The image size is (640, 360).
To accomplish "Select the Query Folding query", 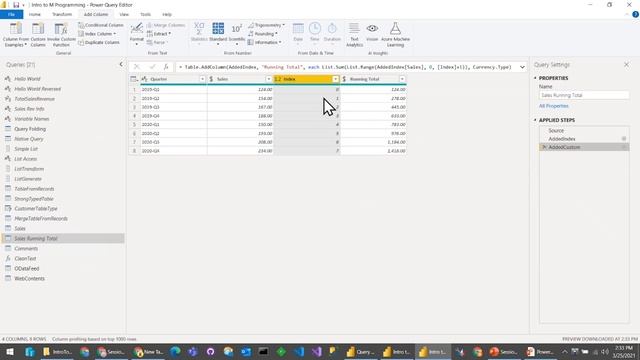I will click(x=30, y=129).
